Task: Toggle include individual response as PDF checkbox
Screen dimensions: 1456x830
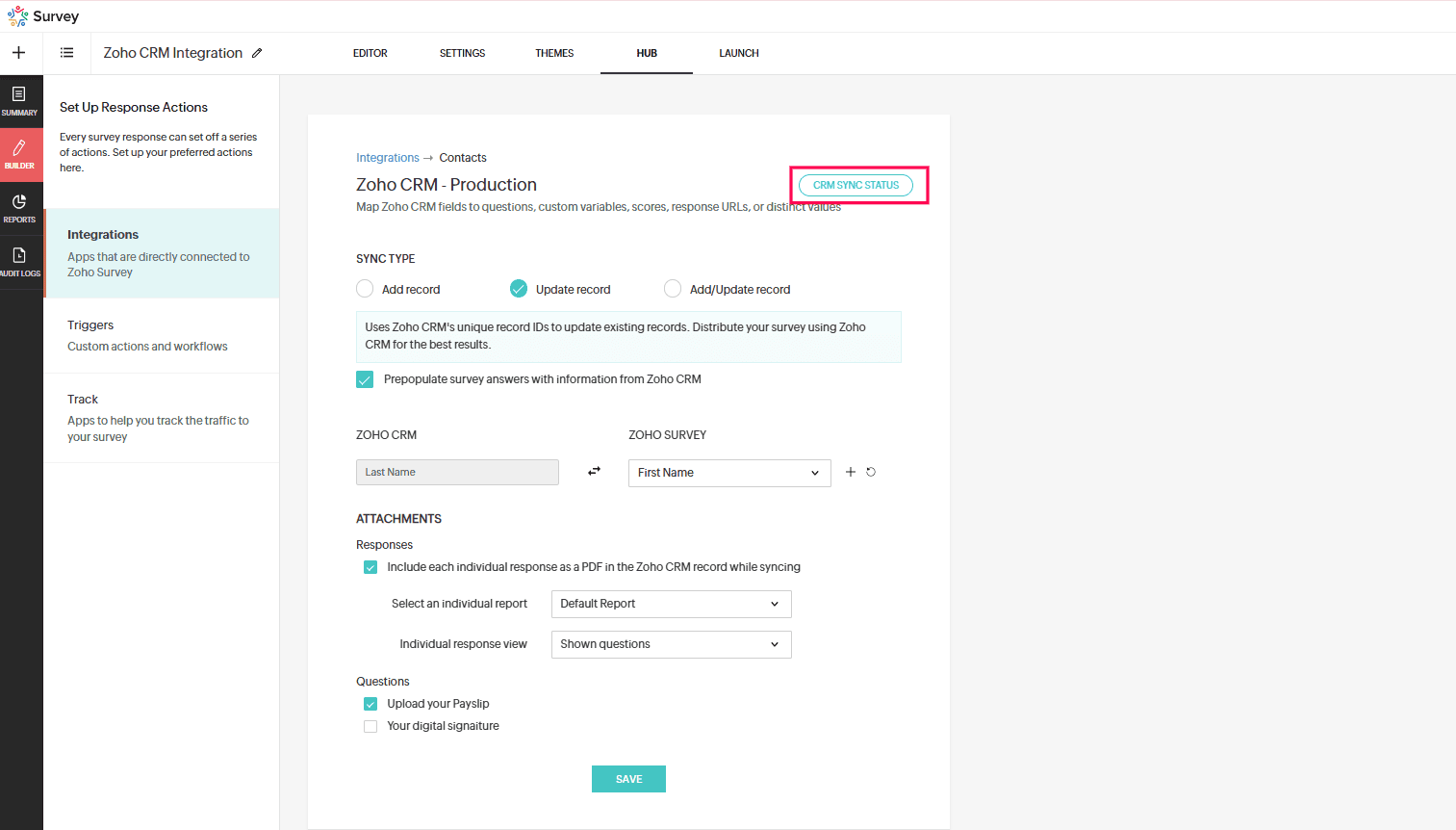Action: pos(370,567)
